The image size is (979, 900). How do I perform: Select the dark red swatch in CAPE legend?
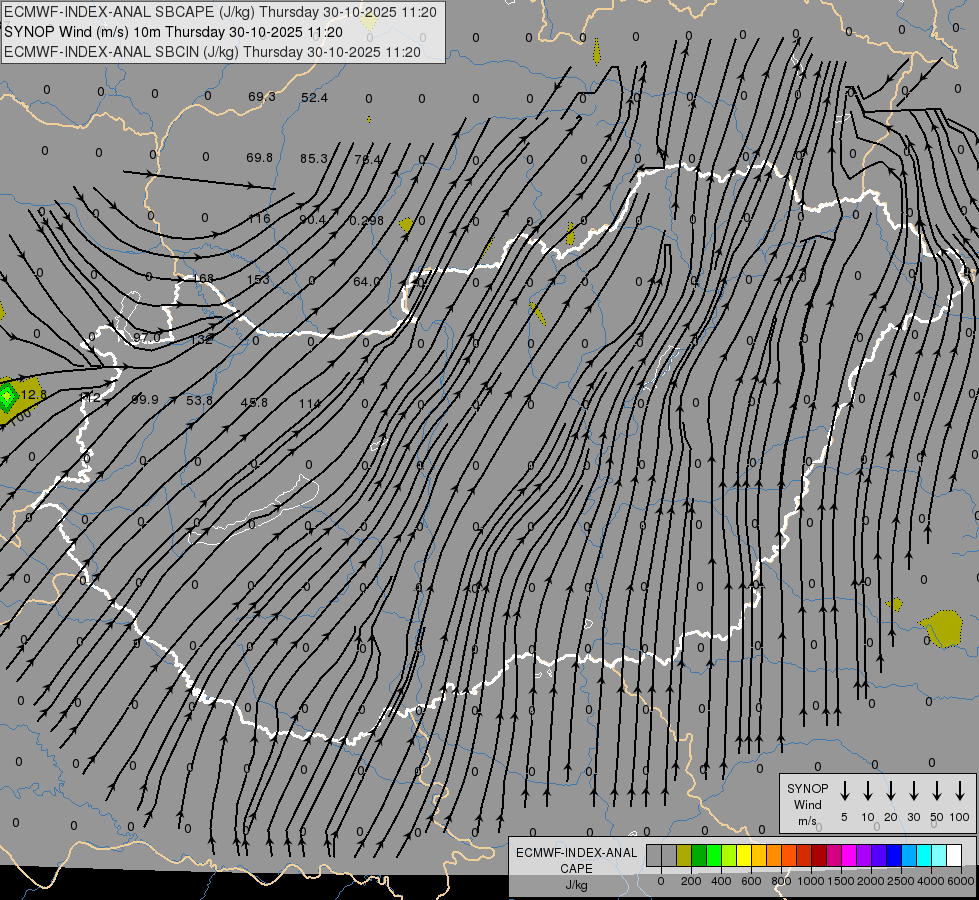coord(819,855)
